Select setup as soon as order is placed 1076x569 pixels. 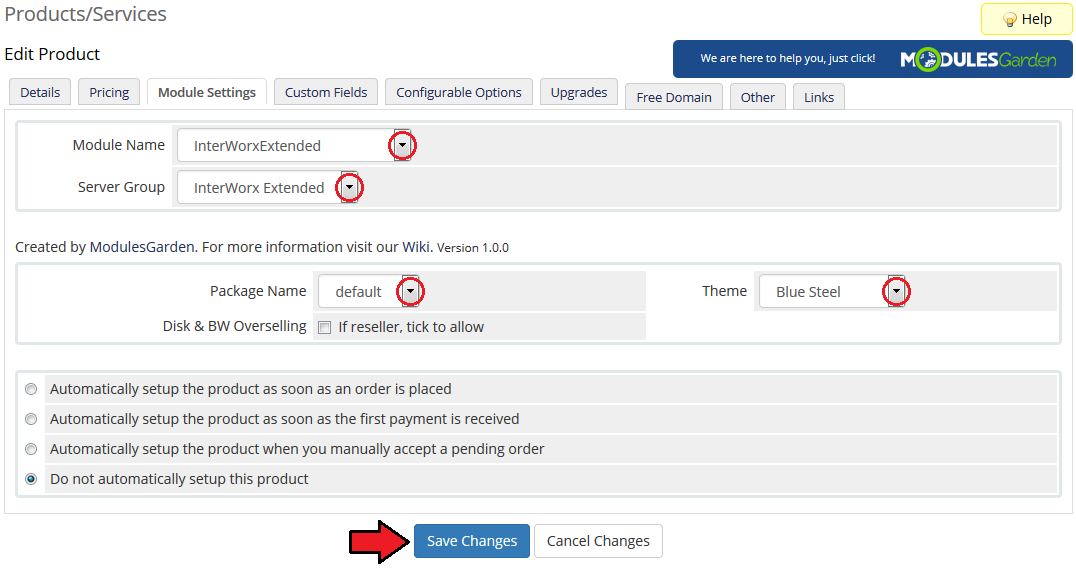[31, 389]
